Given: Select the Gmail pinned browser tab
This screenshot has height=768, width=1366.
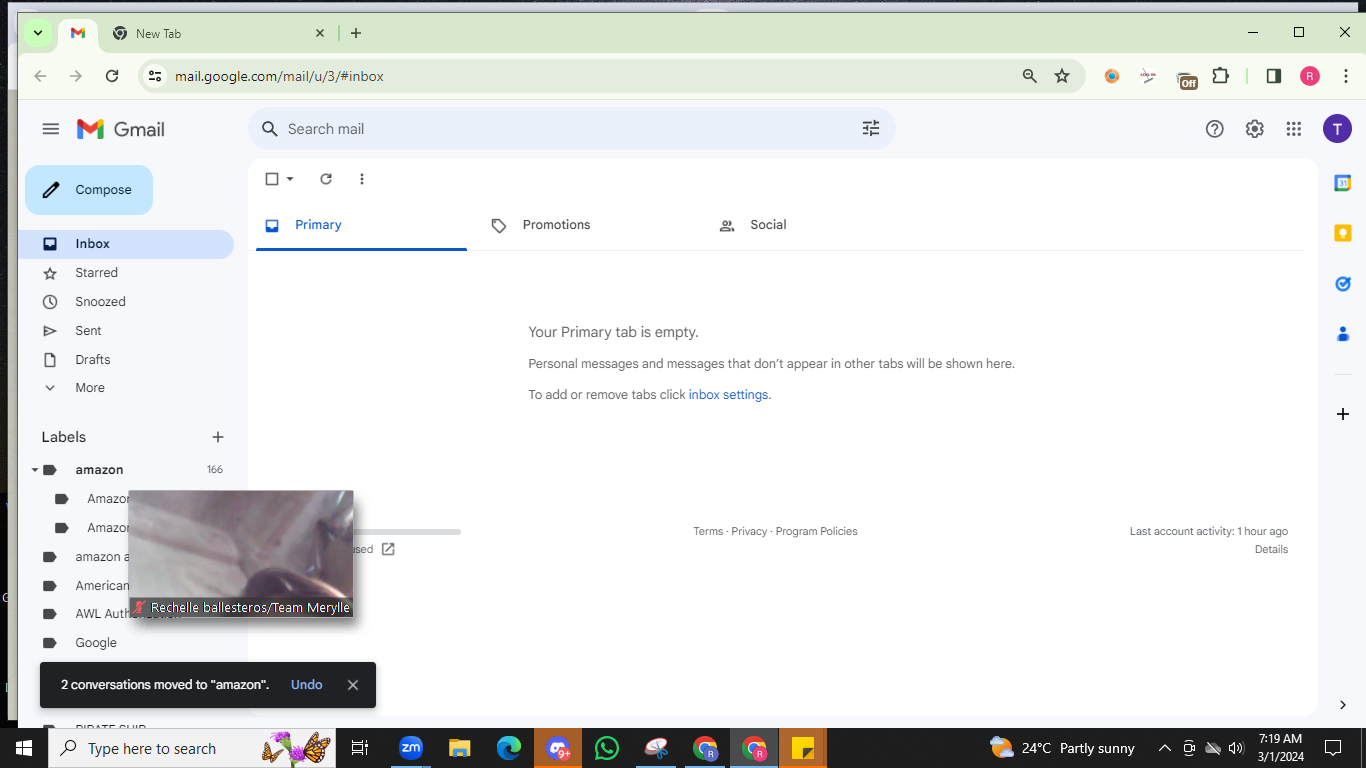Looking at the screenshot, I should (78, 33).
